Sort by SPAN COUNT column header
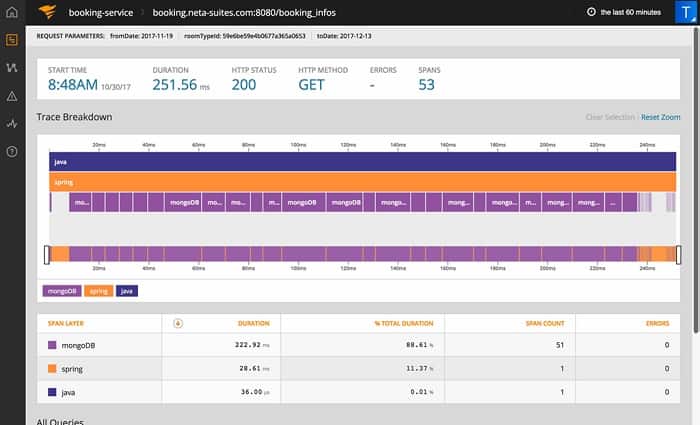This screenshot has height=425, width=700. (545, 323)
